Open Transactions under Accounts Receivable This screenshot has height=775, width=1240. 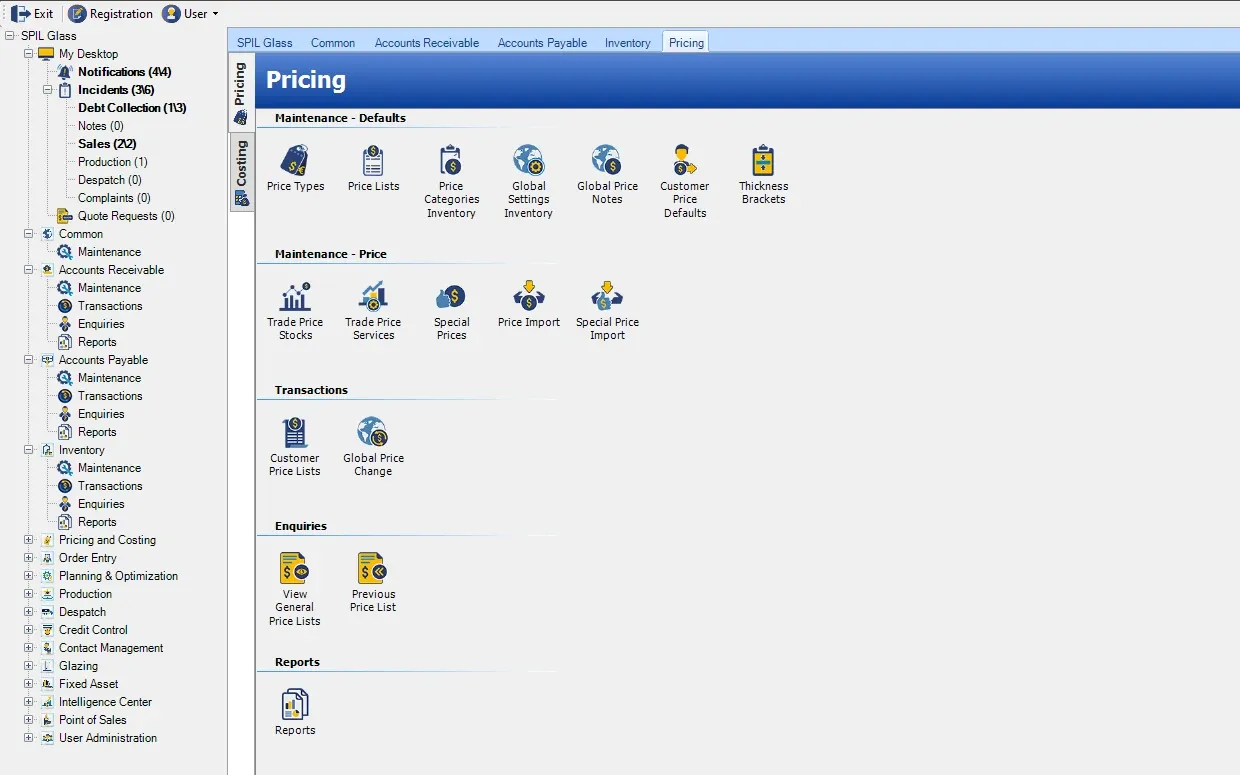pos(110,306)
